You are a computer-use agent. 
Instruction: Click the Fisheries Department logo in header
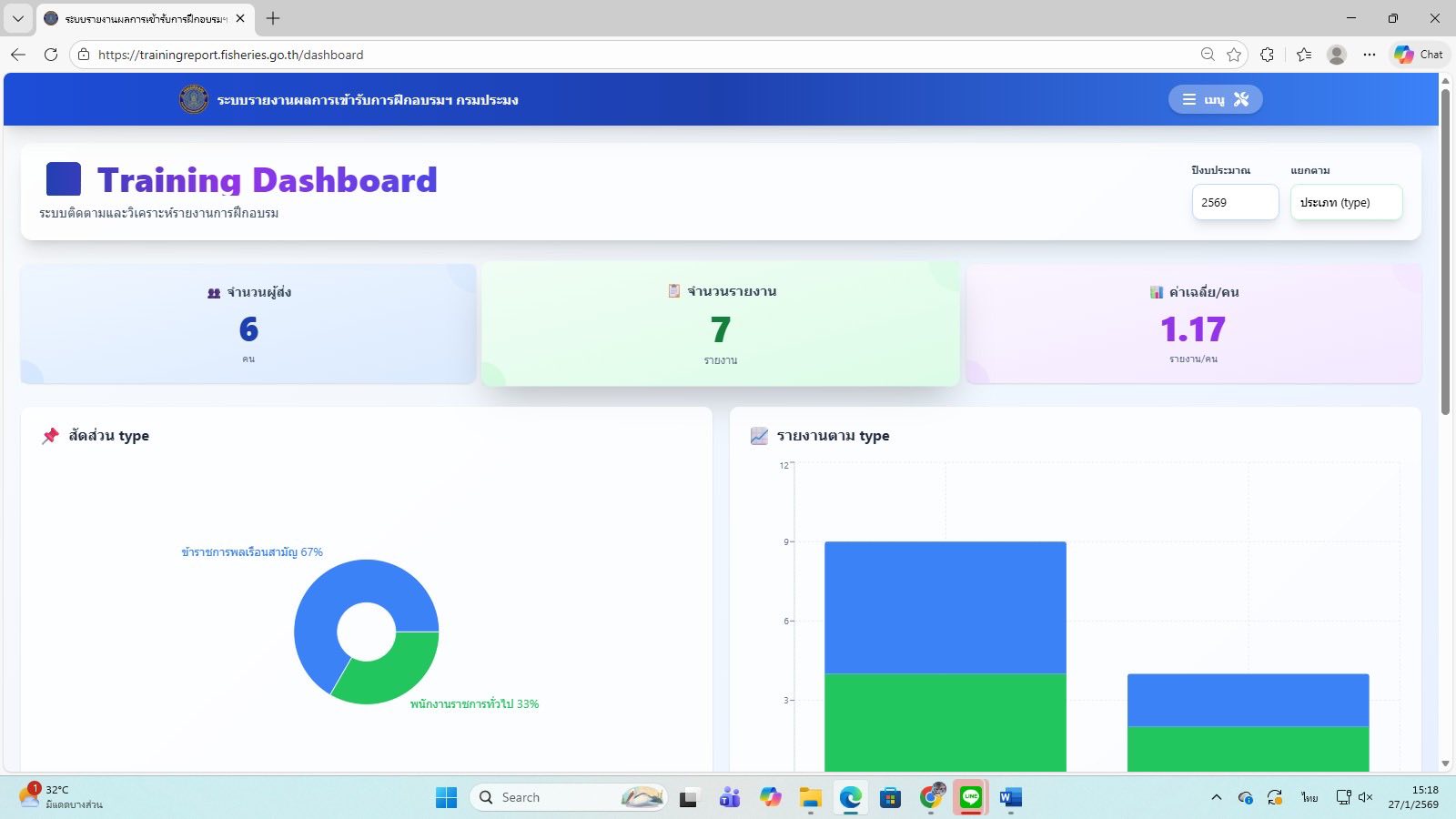pos(193,99)
